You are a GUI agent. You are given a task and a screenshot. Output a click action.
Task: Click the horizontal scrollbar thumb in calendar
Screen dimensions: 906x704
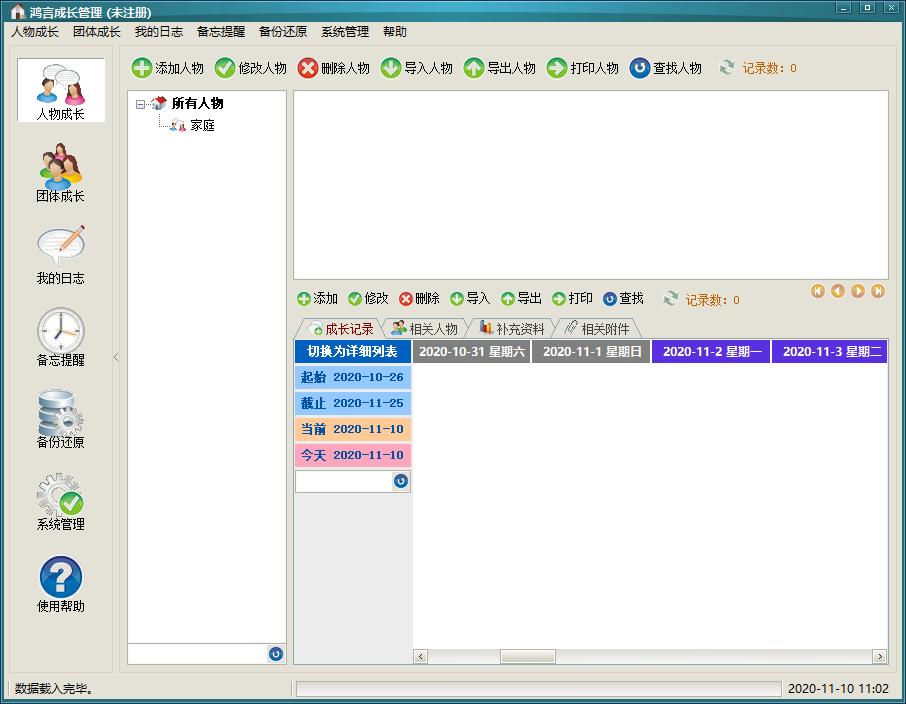pyautogui.click(x=528, y=656)
